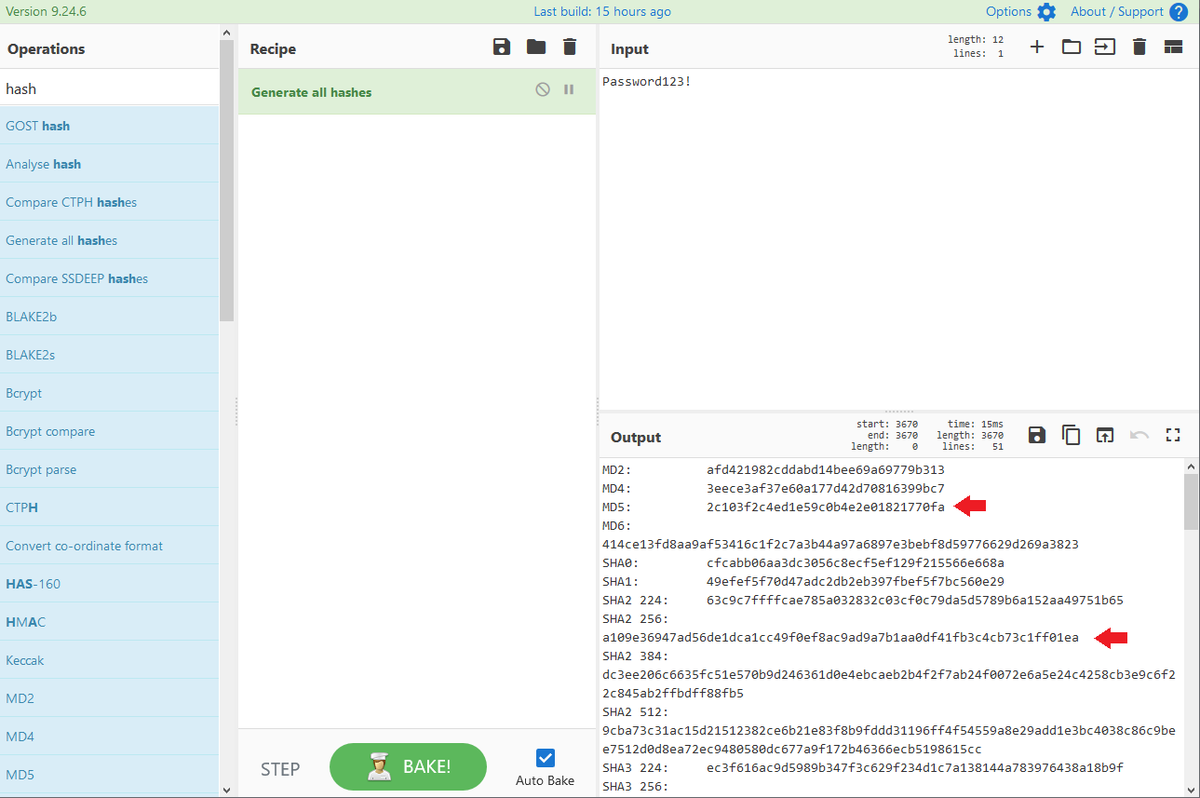Click the Options link
The height and width of the screenshot is (798, 1200).
(1008, 12)
